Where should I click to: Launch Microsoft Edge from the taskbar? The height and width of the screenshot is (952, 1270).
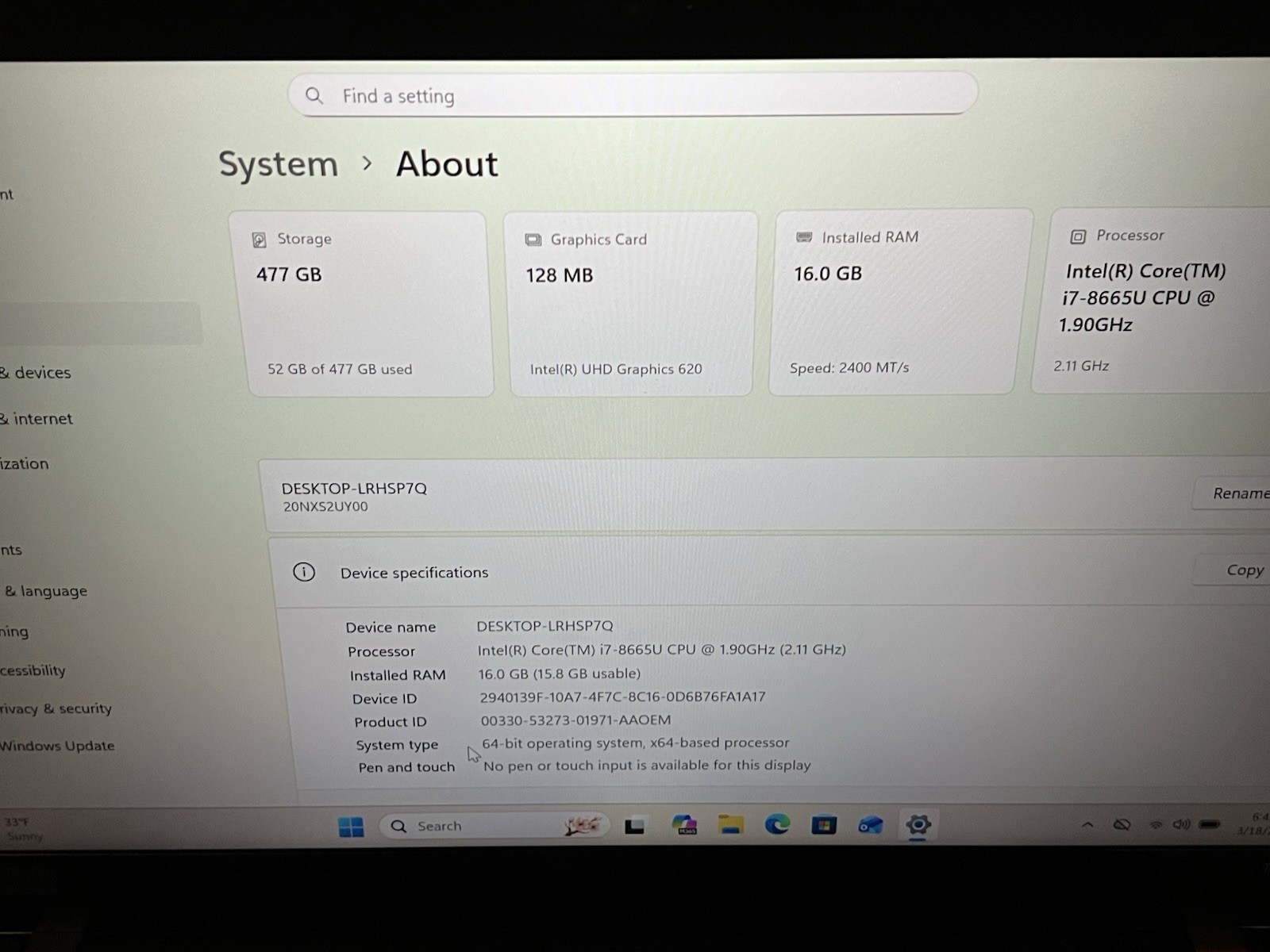tap(777, 825)
